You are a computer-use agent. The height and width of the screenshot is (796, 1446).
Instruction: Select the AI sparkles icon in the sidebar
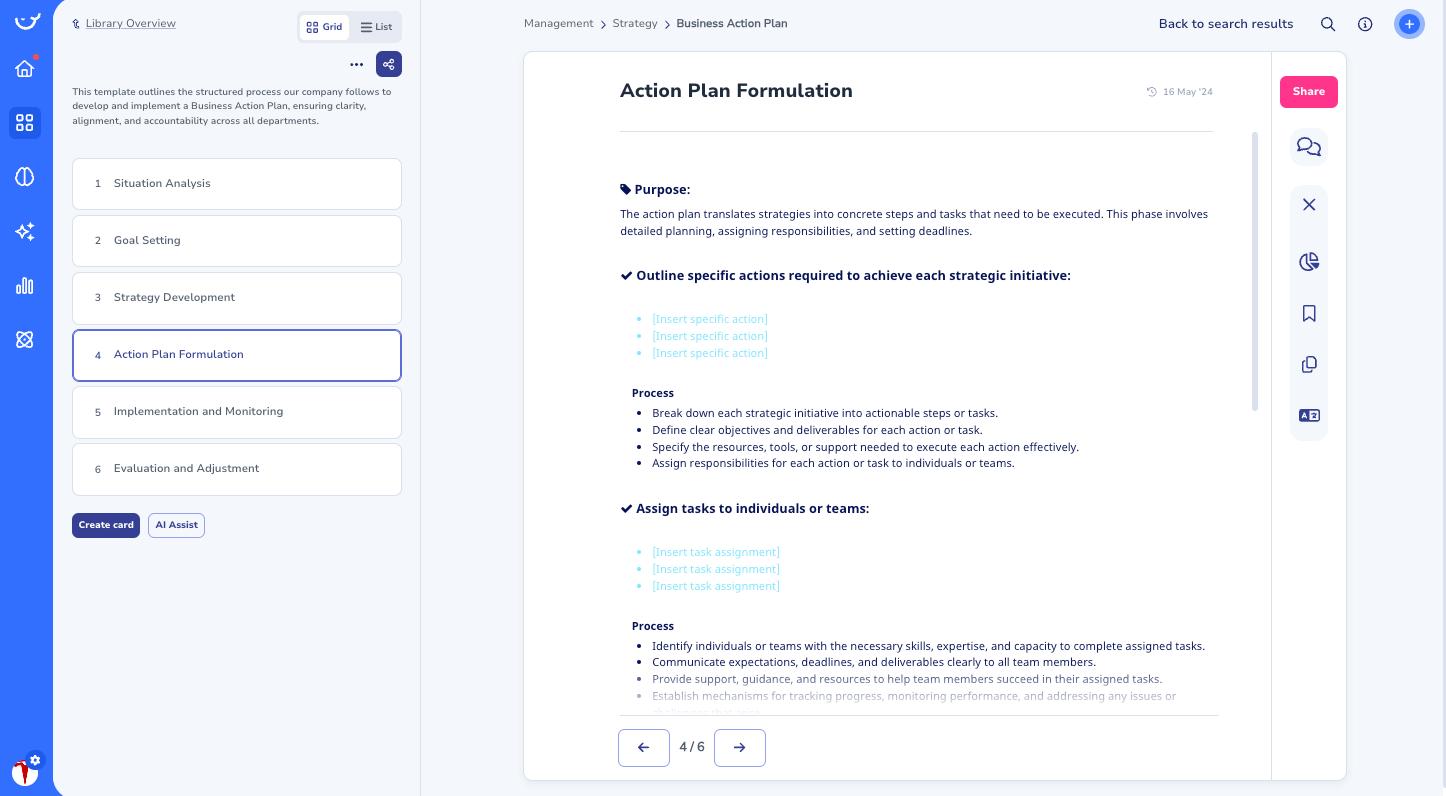tap(26, 231)
